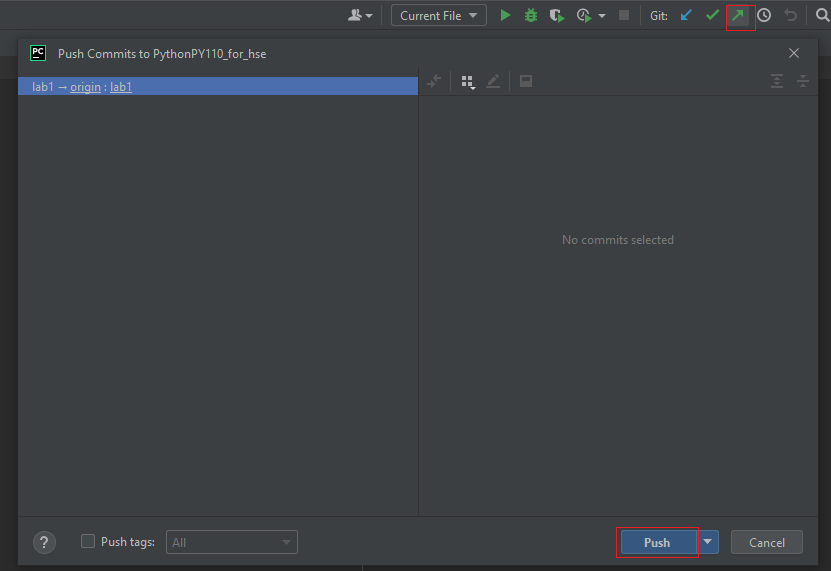The width and height of the screenshot is (831, 571).
Task: Click the Git Commit checkmark icon
Action: pos(712,16)
